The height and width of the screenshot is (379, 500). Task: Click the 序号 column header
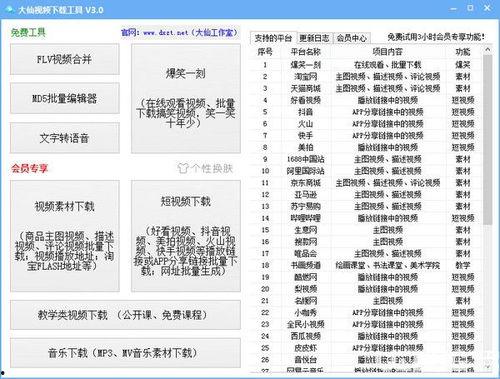click(x=265, y=52)
